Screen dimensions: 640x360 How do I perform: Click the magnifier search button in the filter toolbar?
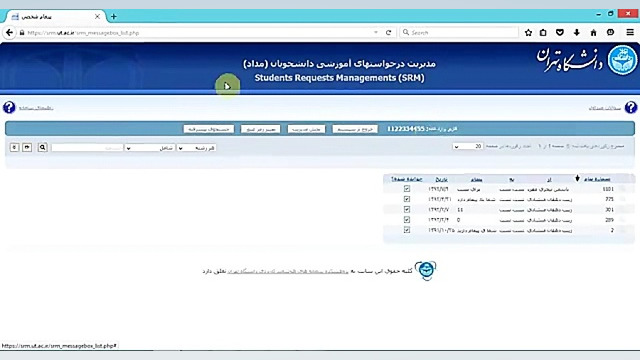tap(42, 147)
